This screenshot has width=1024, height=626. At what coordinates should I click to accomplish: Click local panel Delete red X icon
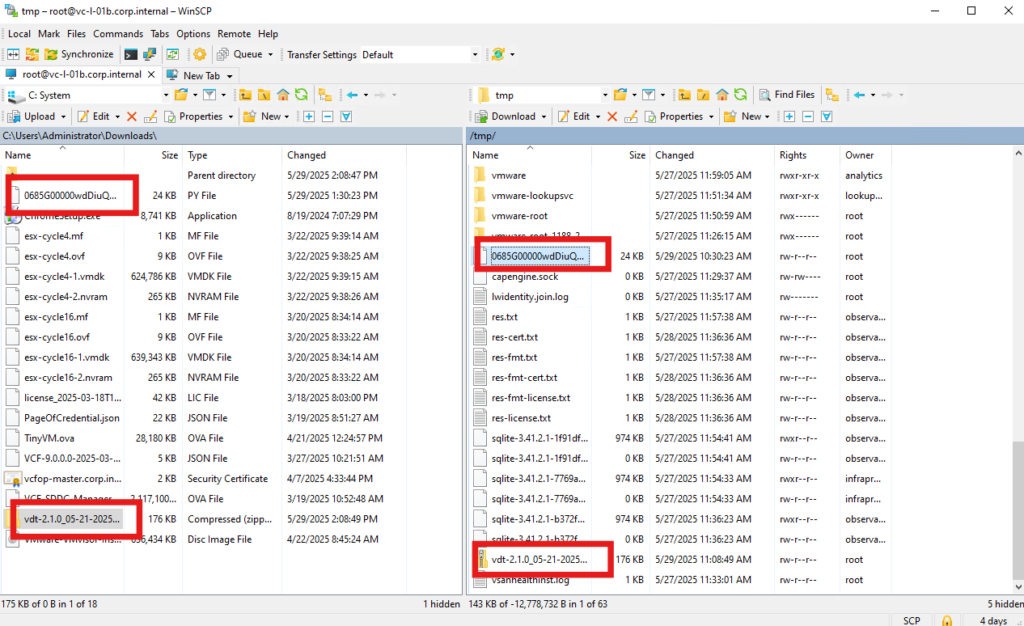pos(131,116)
